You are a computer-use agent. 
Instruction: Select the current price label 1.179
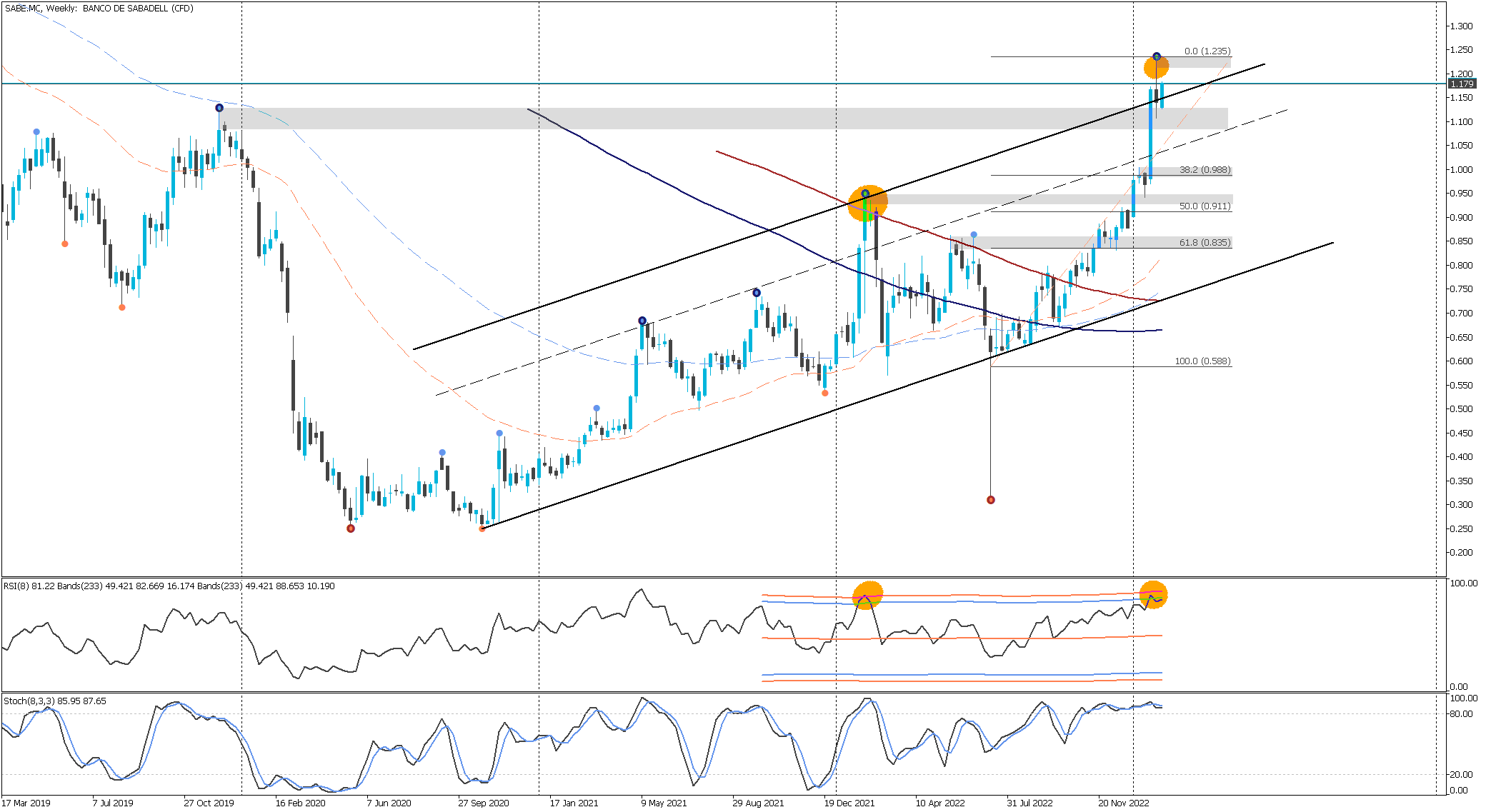1462,84
